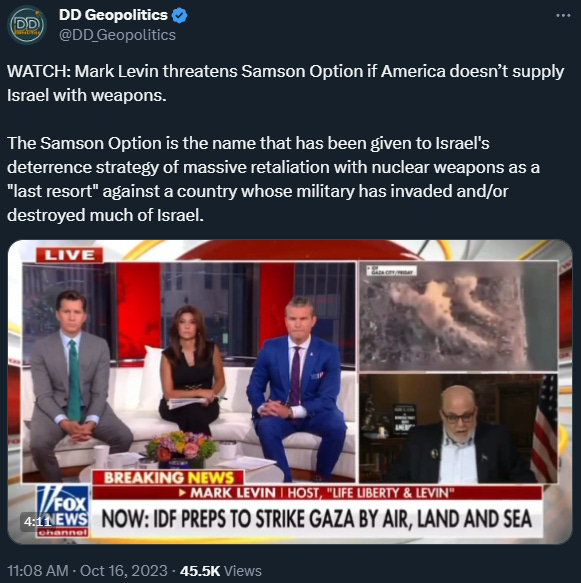
Task: Click the Mark Levin remote video inset
Action: pyautogui.click(x=458, y=428)
